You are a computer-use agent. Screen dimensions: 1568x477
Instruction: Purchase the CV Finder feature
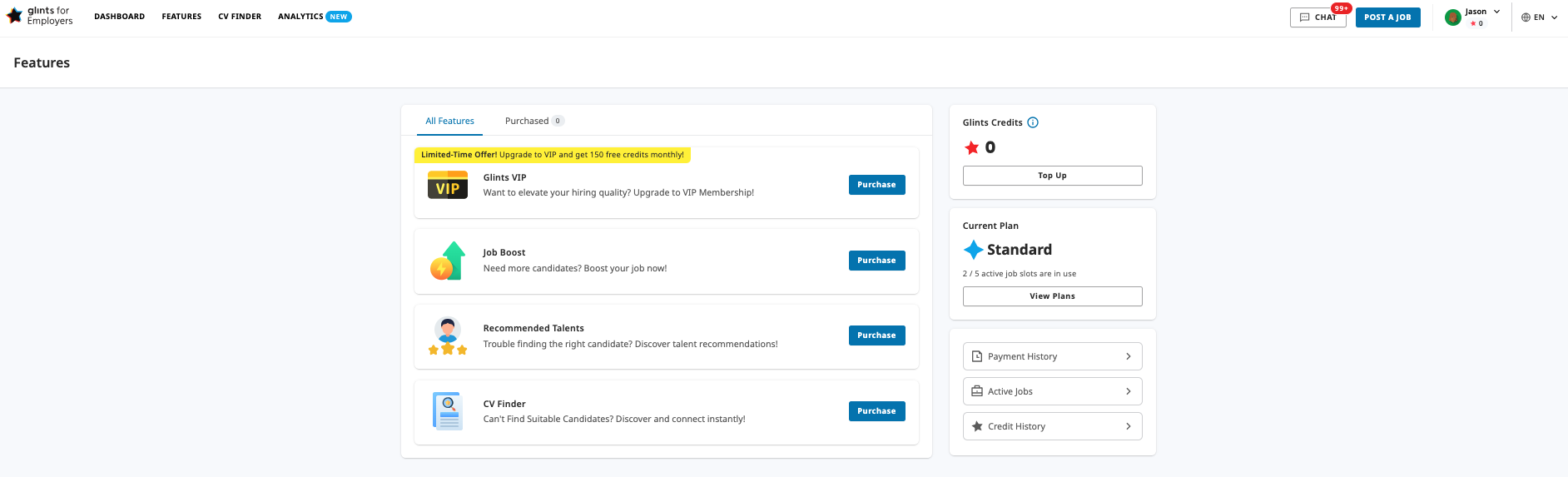click(876, 411)
